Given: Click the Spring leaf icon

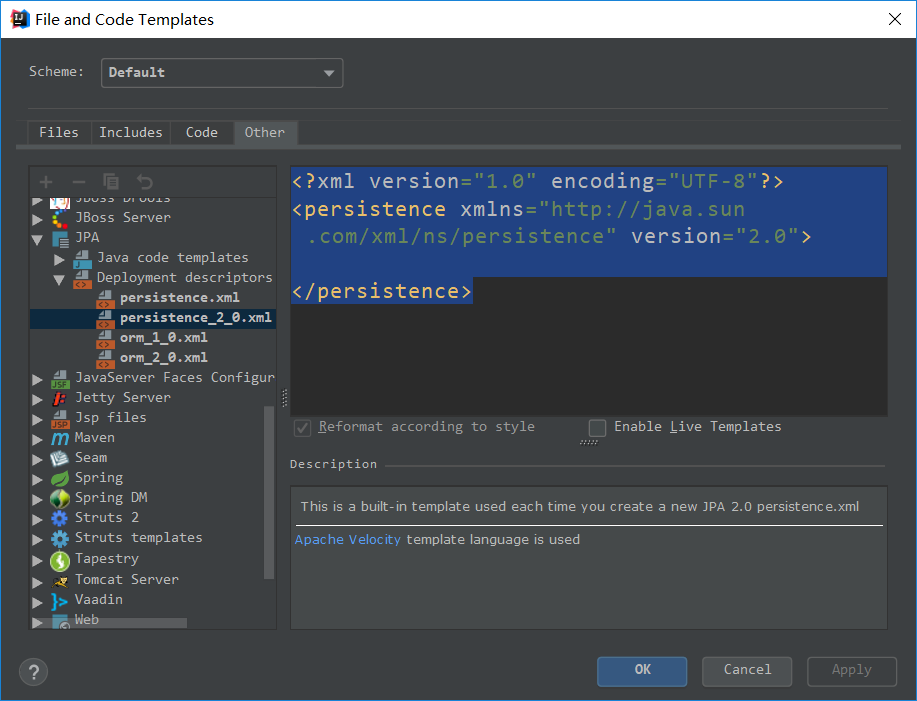Looking at the screenshot, I should tap(60, 478).
